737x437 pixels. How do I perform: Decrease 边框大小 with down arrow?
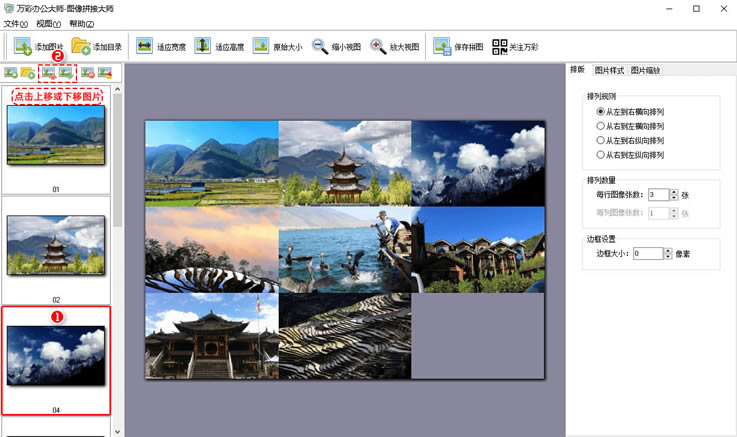(670, 257)
